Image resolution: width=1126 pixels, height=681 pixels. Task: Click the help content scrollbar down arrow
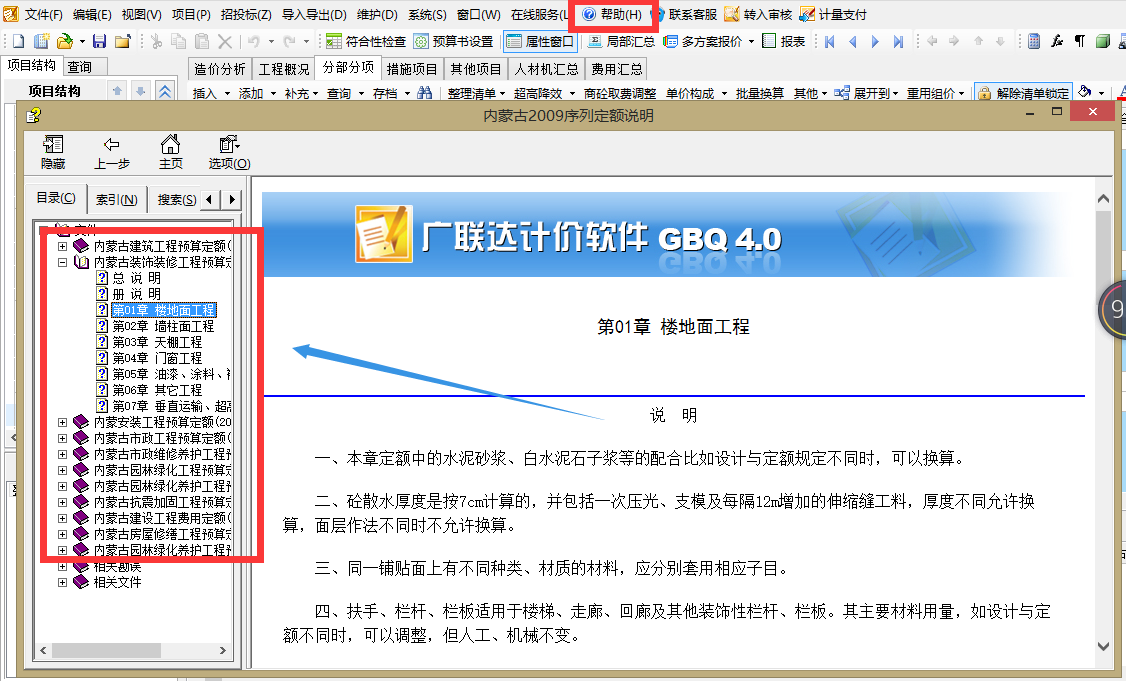point(1104,646)
